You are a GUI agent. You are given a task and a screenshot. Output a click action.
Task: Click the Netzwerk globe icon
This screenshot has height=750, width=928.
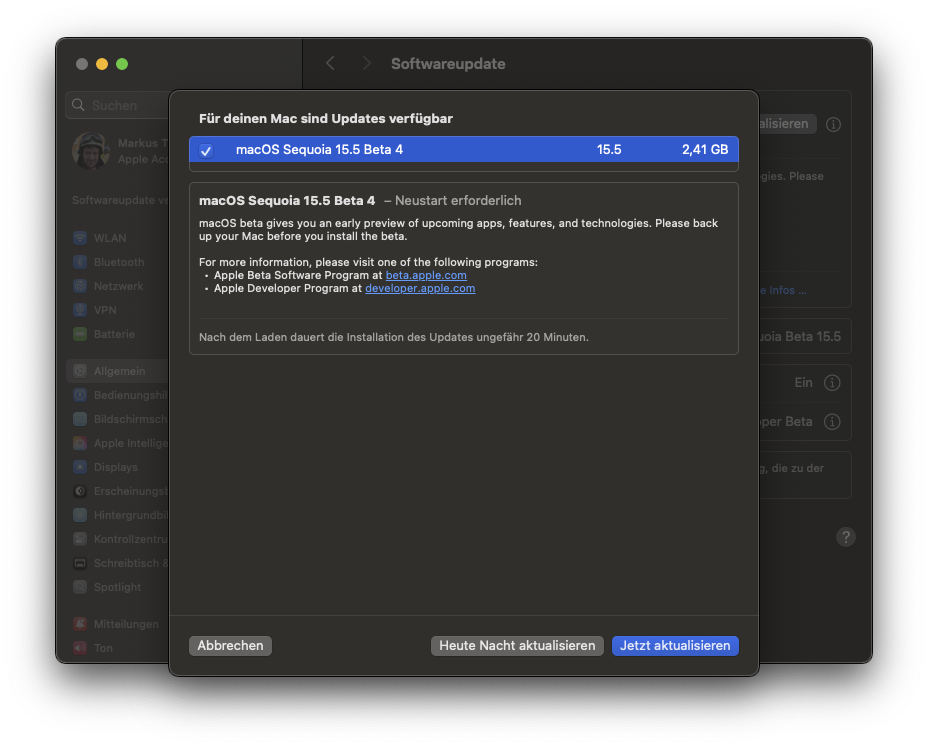80,286
